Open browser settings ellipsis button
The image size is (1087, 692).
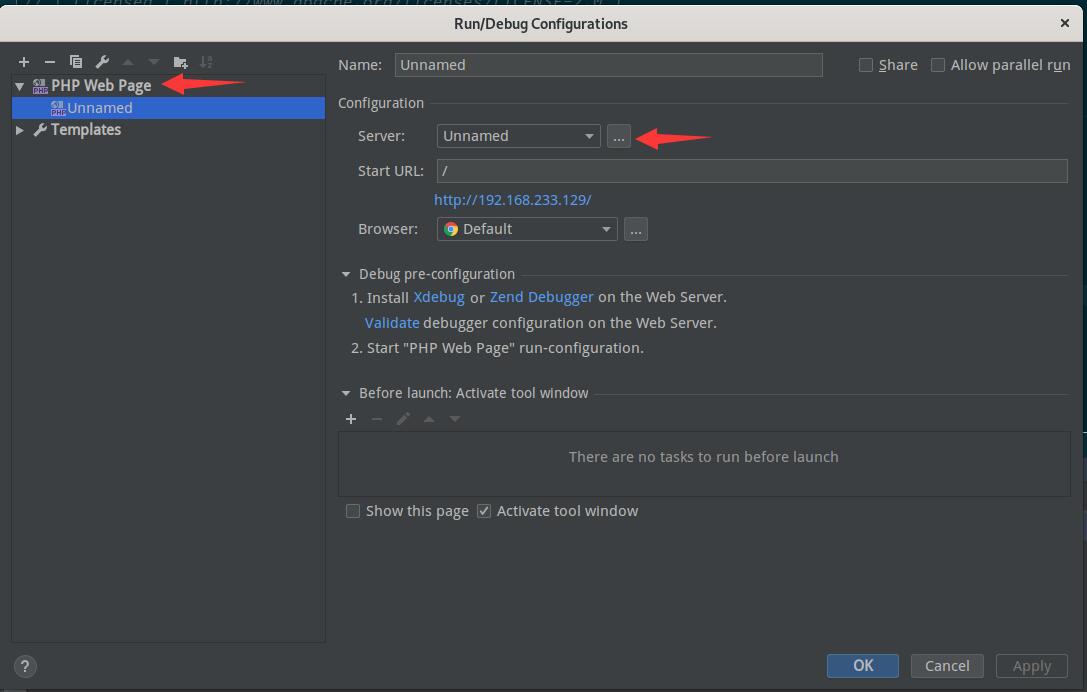[636, 229]
